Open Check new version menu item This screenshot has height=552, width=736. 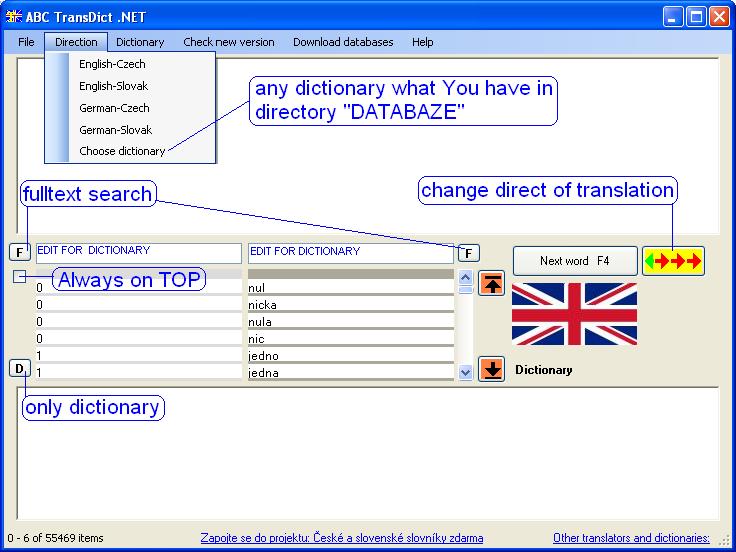click(x=229, y=42)
